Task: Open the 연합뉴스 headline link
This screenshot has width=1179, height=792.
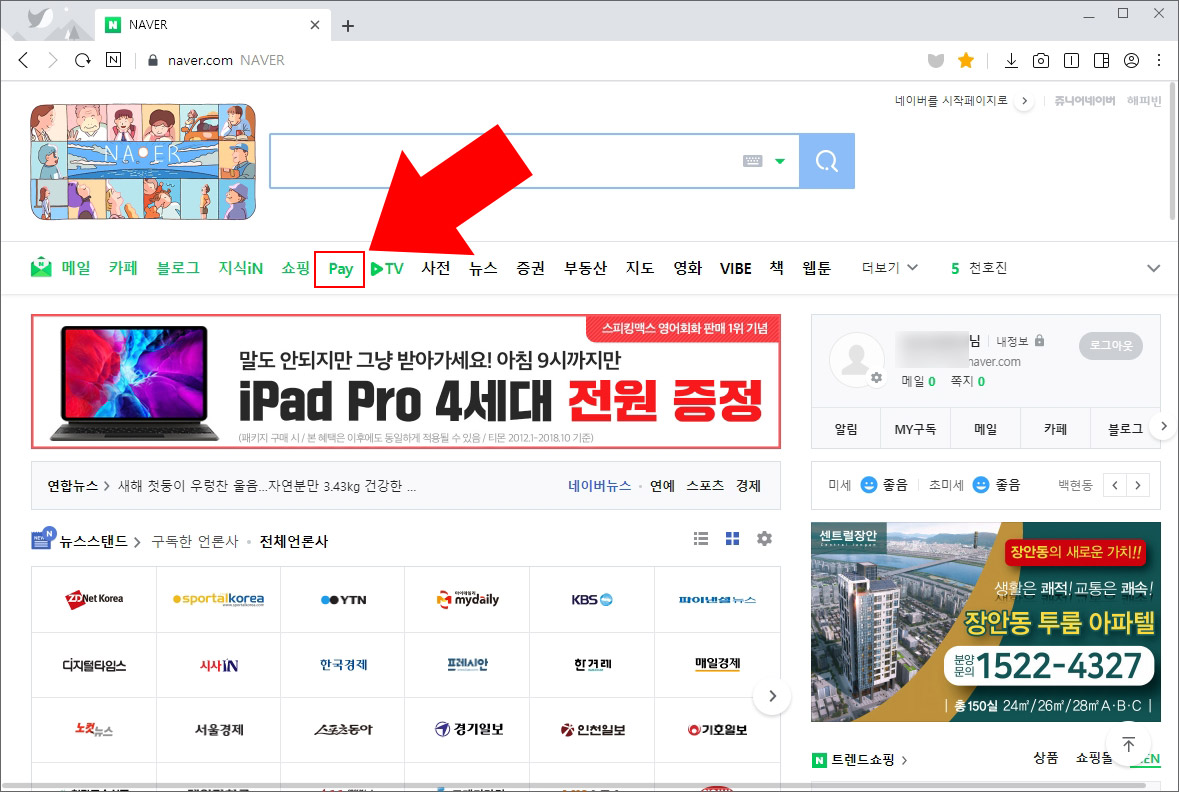Action: 267,486
